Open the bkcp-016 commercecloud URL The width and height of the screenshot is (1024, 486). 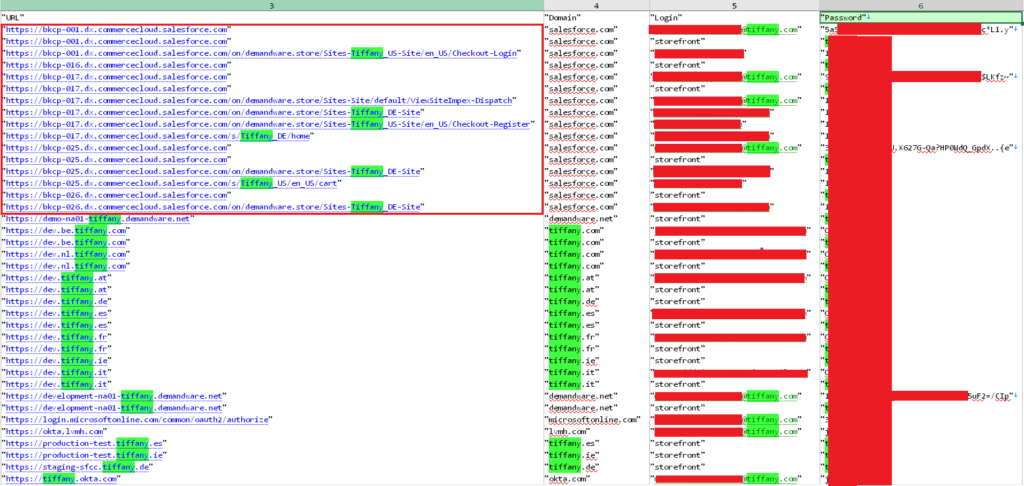pyautogui.click(x=116, y=65)
